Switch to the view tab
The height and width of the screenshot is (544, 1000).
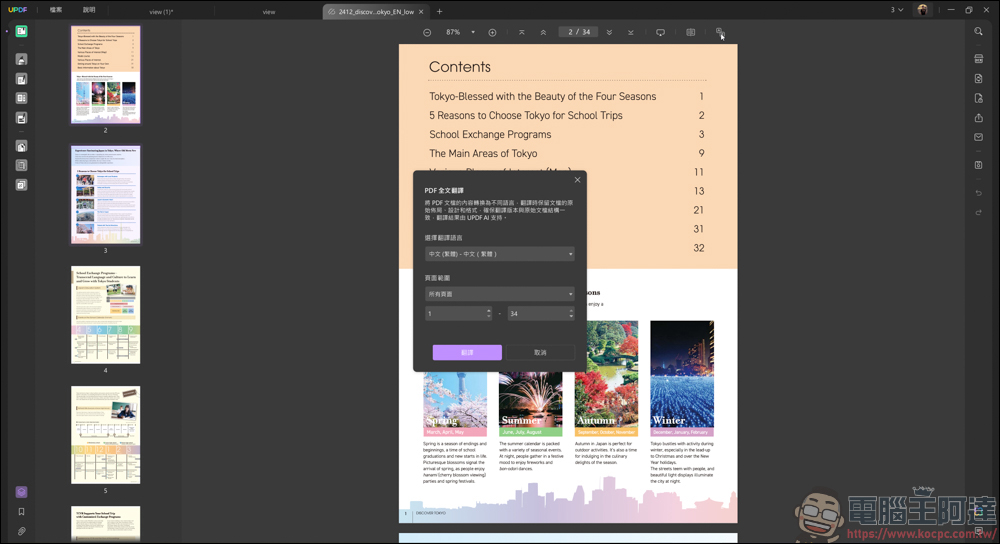pyautogui.click(x=268, y=12)
